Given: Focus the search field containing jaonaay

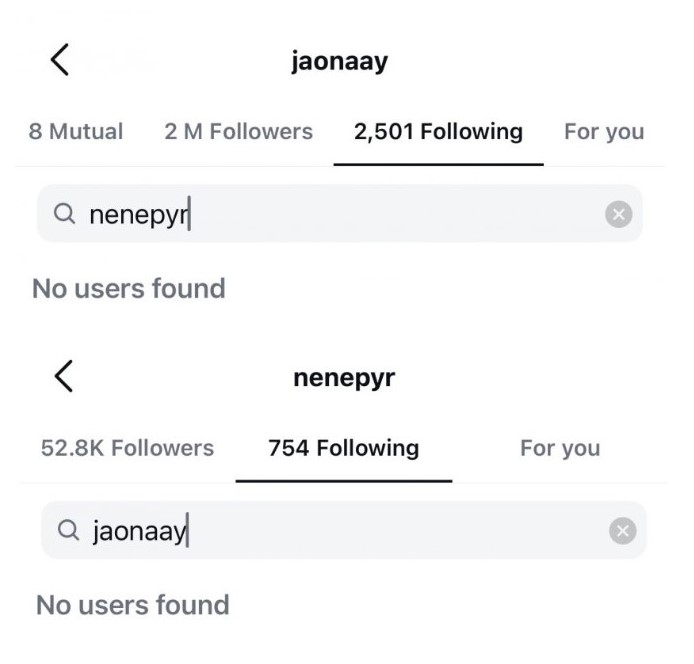Looking at the screenshot, I should click(343, 530).
